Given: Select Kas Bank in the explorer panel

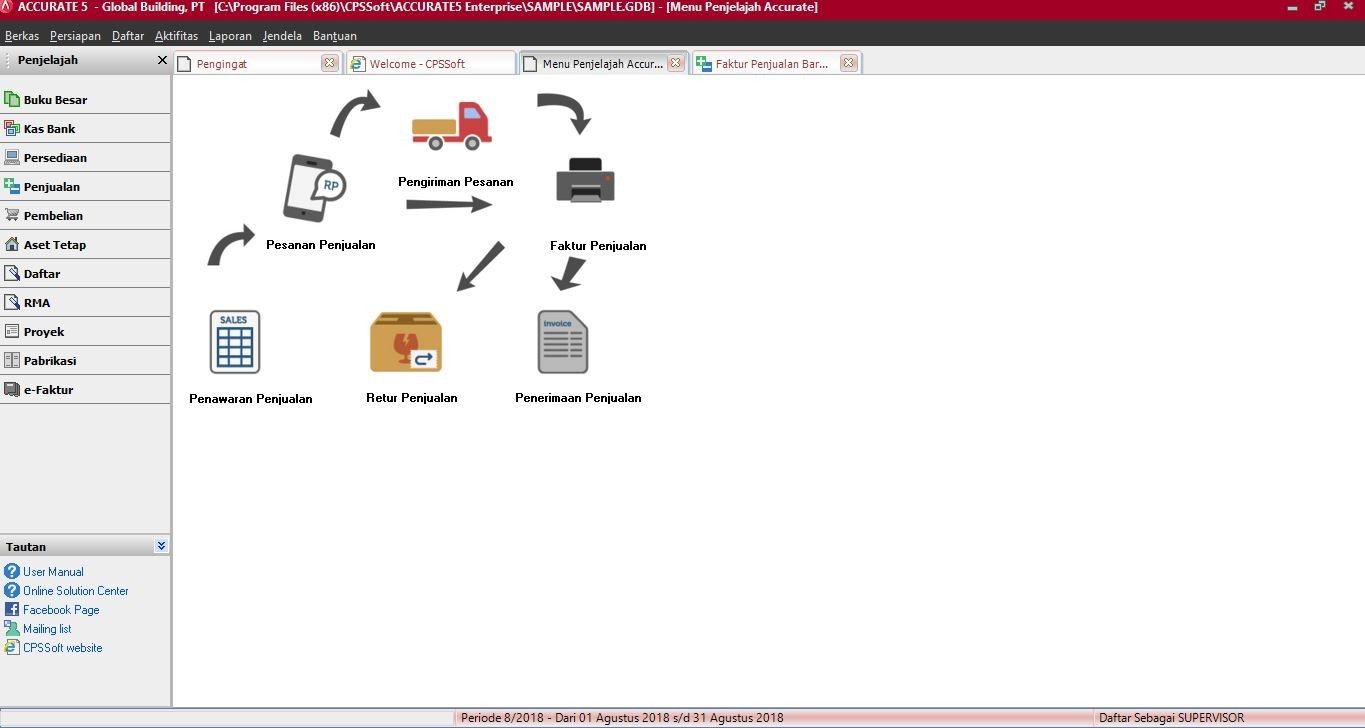Looking at the screenshot, I should (x=49, y=129).
